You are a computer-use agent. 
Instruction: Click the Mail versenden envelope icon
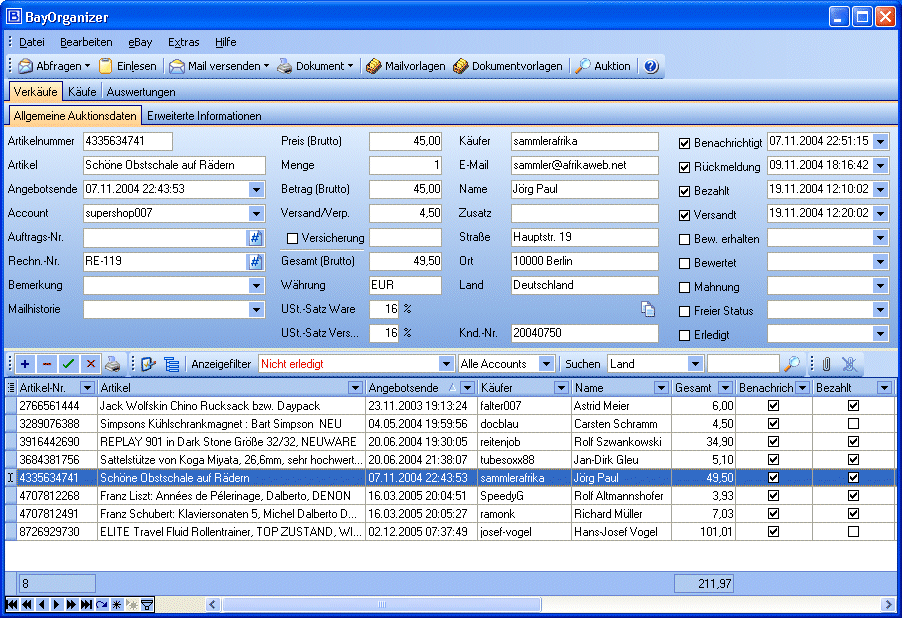pyautogui.click(x=177, y=66)
